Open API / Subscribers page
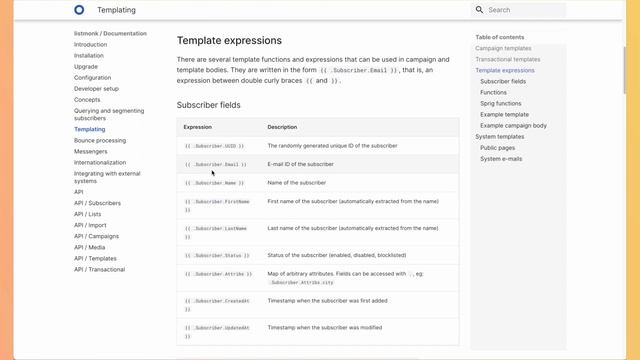This screenshot has width=640, height=360. tap(98, 203)
